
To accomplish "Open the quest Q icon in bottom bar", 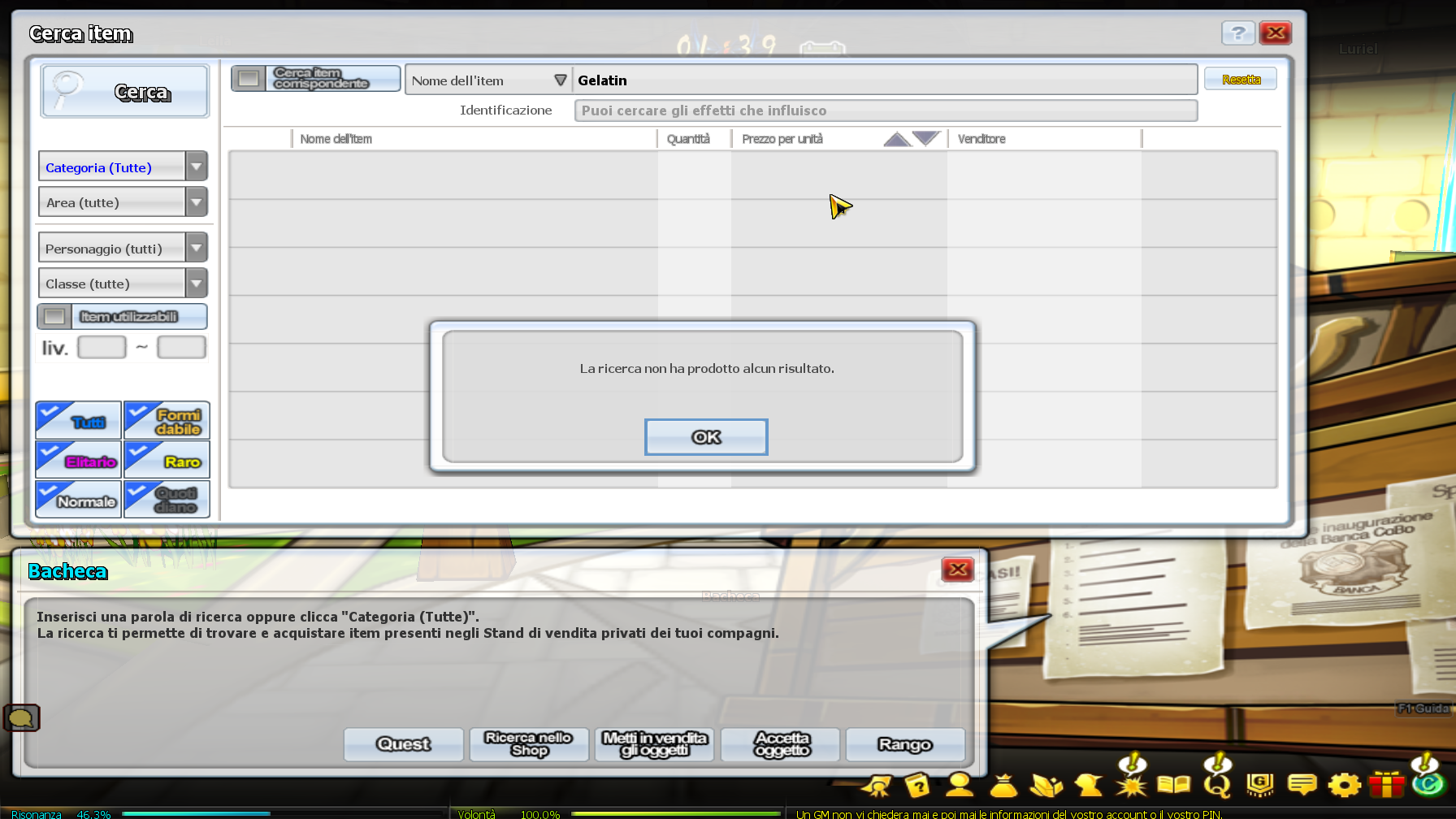I will tap(1217, 785).
